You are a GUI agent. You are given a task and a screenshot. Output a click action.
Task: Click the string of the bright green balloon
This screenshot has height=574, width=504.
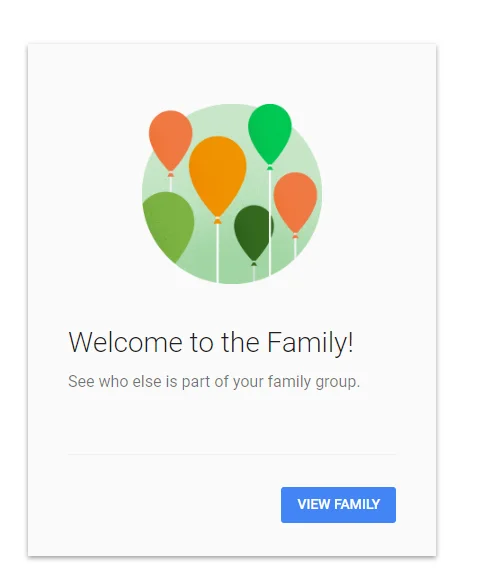click(270, 221)
